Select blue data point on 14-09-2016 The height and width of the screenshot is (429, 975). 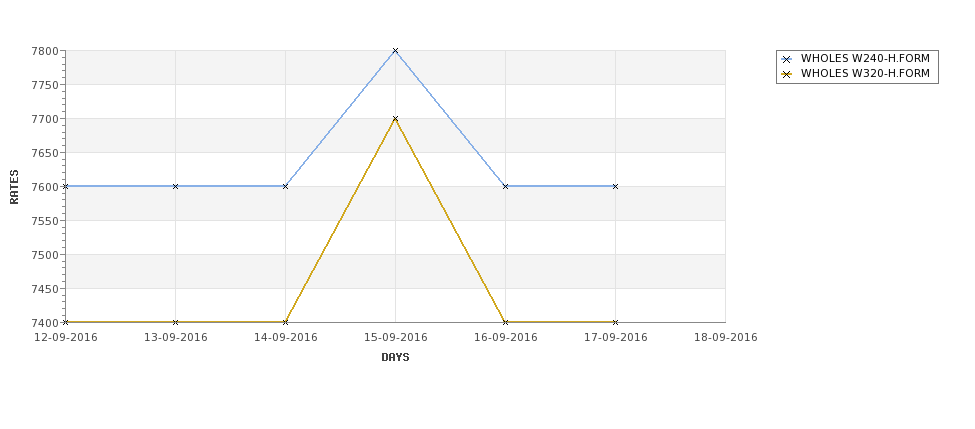(x=285, y=187)
